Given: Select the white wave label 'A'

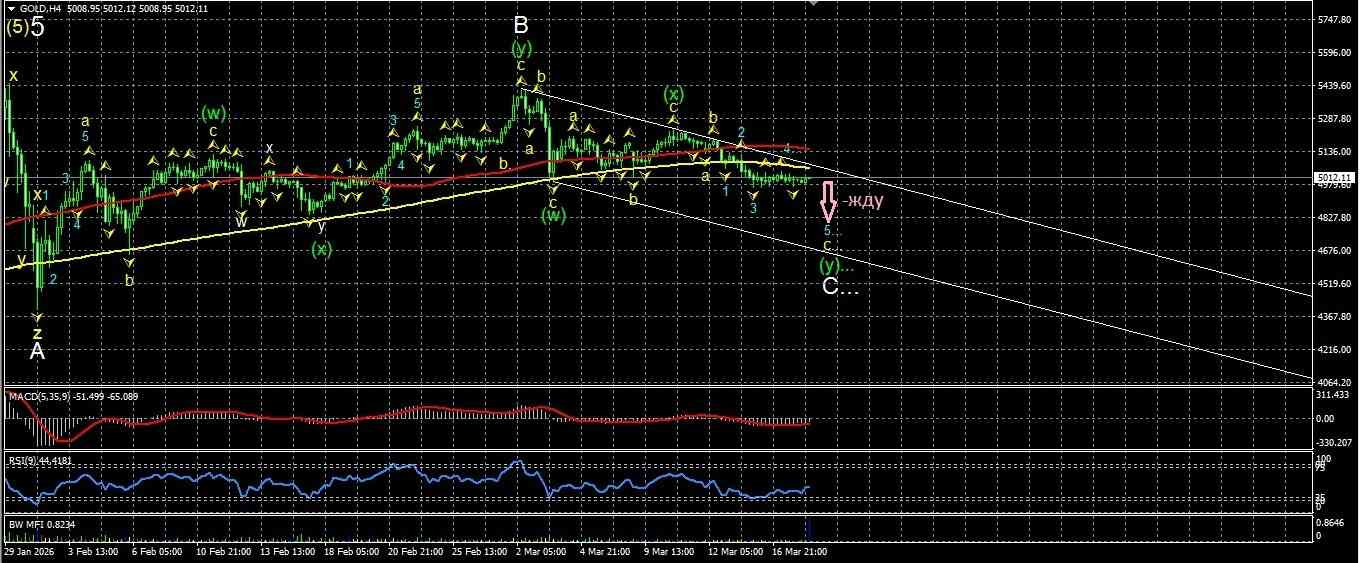Looking at the screenshot, I should point(37,351).
